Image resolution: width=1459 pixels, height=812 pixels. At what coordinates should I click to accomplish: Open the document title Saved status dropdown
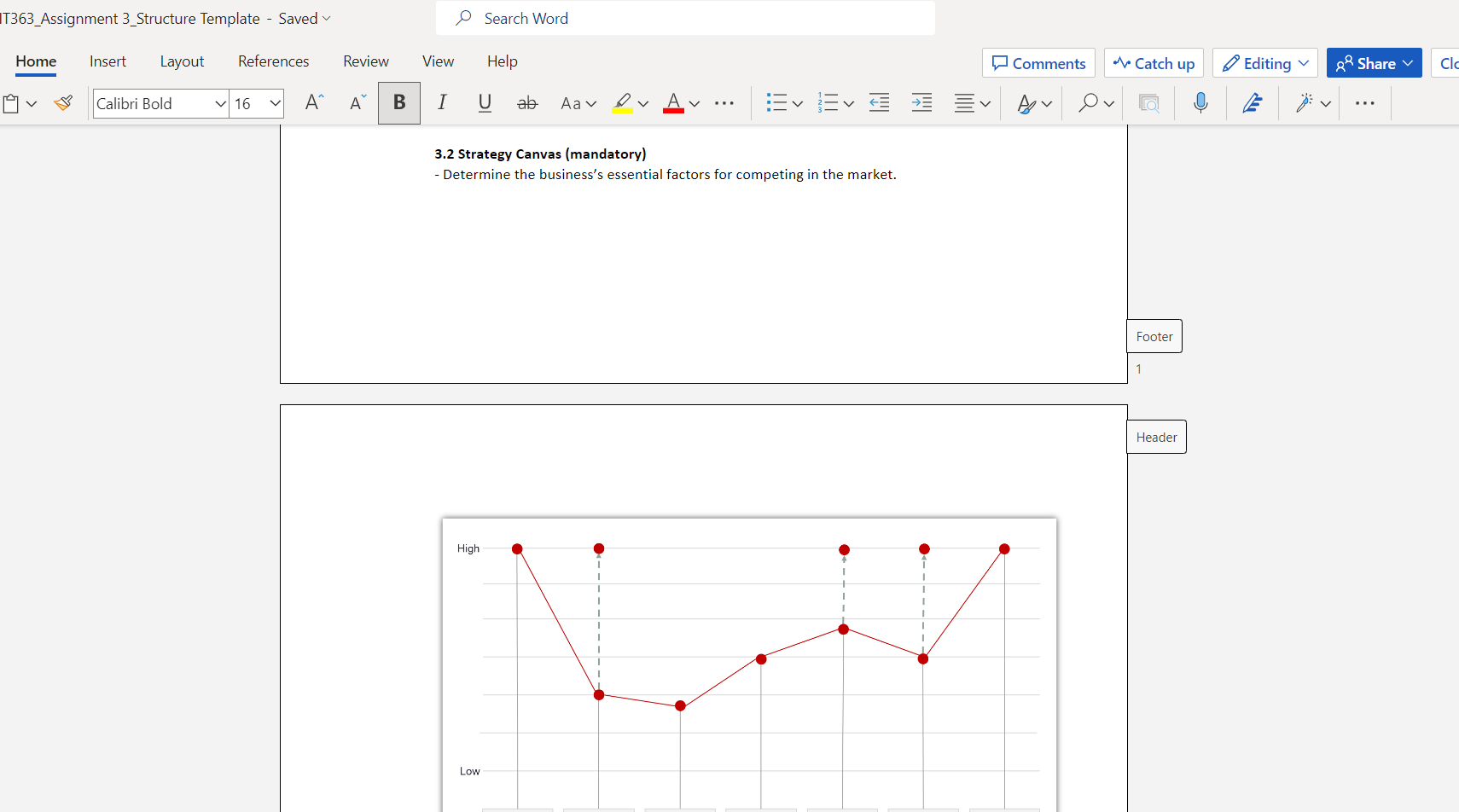(305, 19)
